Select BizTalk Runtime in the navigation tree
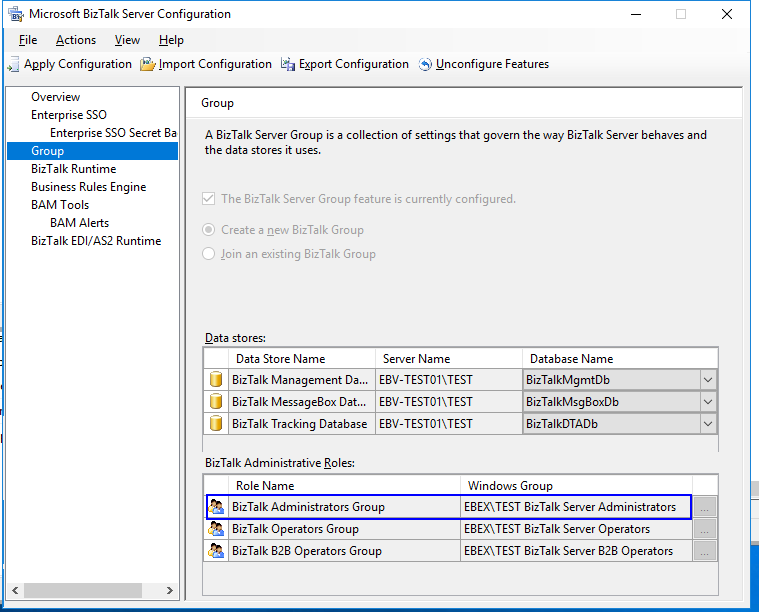759x612 pixels. pos(73,169)
